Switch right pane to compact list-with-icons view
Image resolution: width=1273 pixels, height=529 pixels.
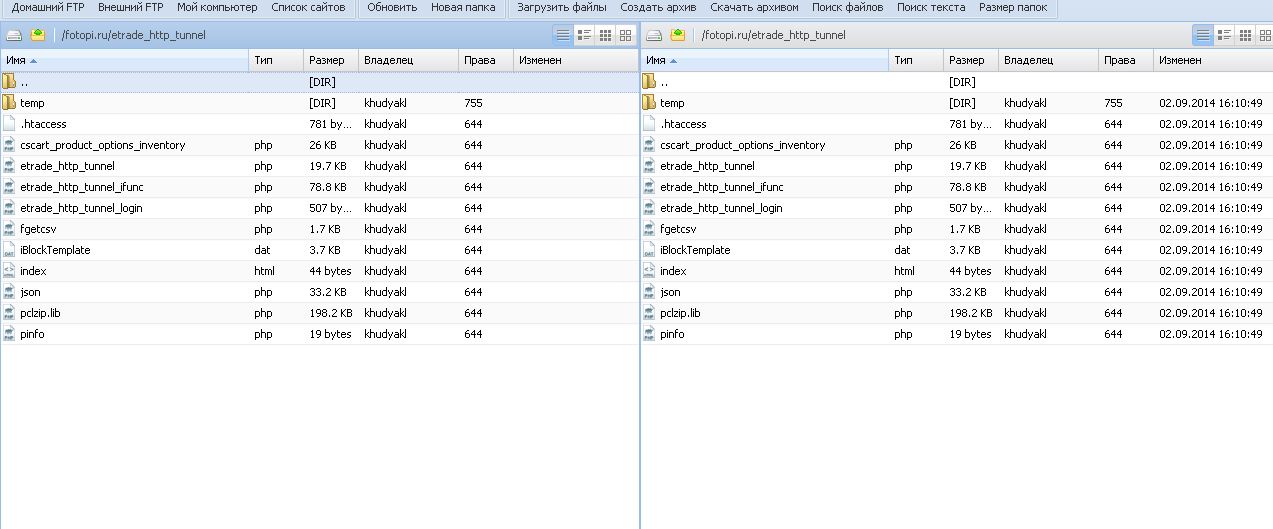1224,35
